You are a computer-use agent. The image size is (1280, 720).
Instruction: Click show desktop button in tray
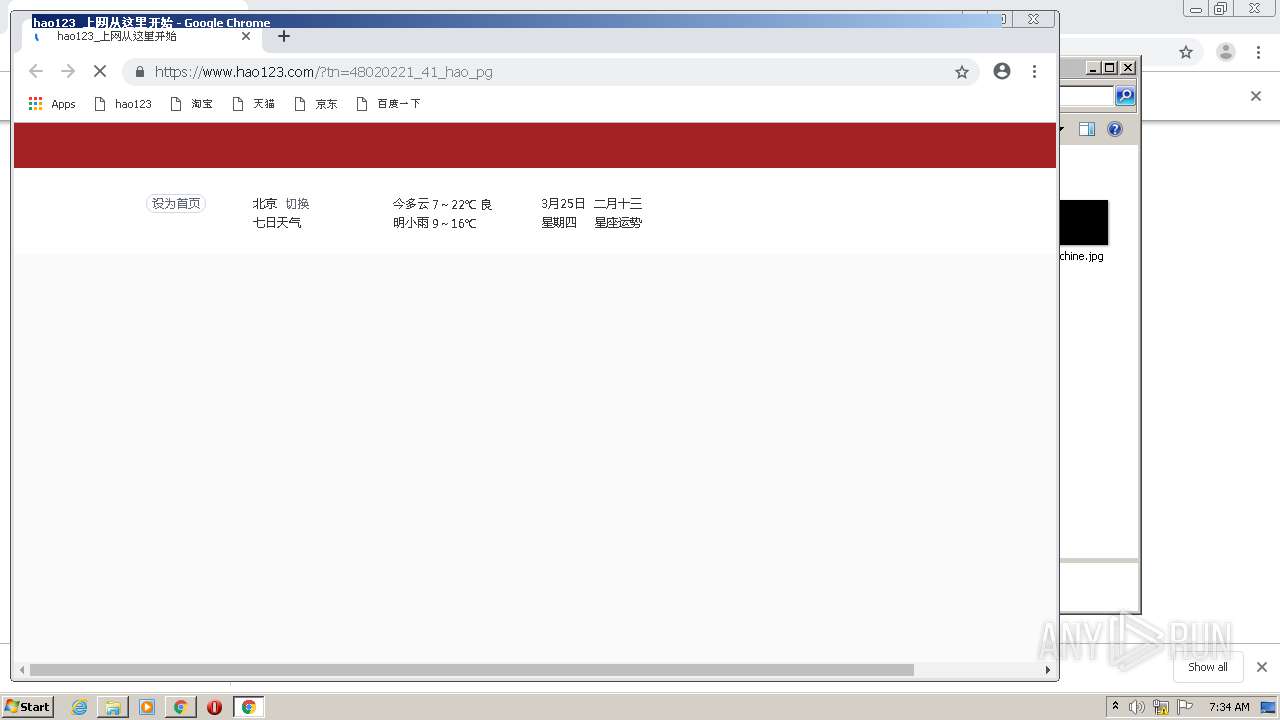(x=1268, y=707)
